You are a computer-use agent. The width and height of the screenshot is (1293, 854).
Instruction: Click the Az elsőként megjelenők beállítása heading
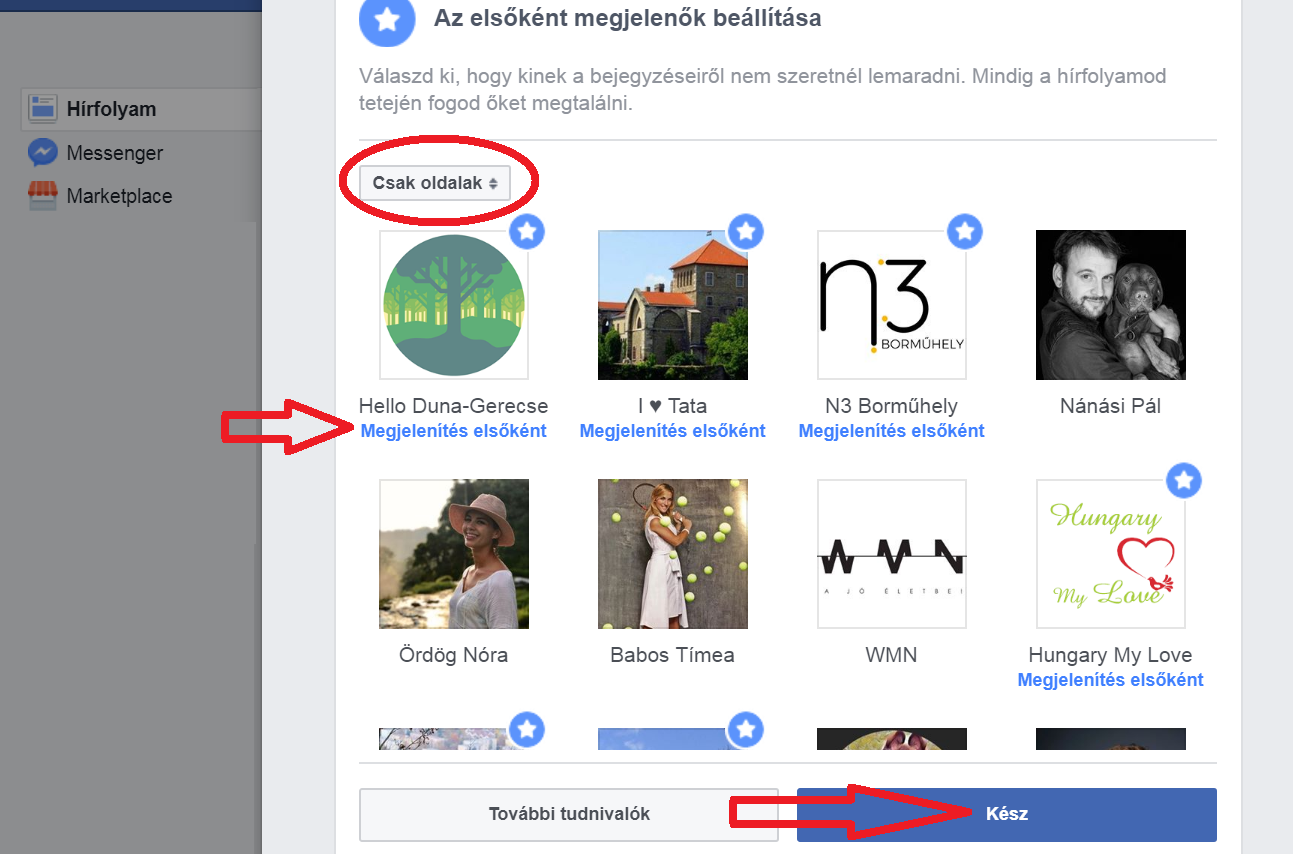coord(628,18)
